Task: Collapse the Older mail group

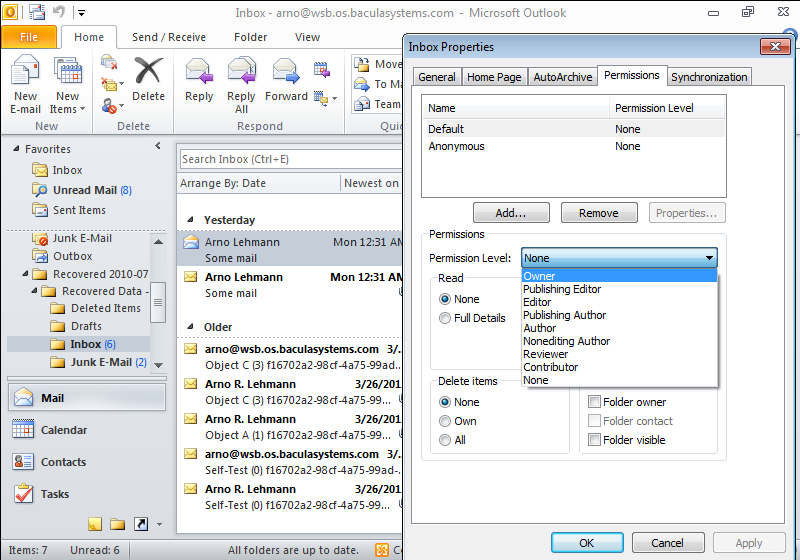Action: click(190, 326)
